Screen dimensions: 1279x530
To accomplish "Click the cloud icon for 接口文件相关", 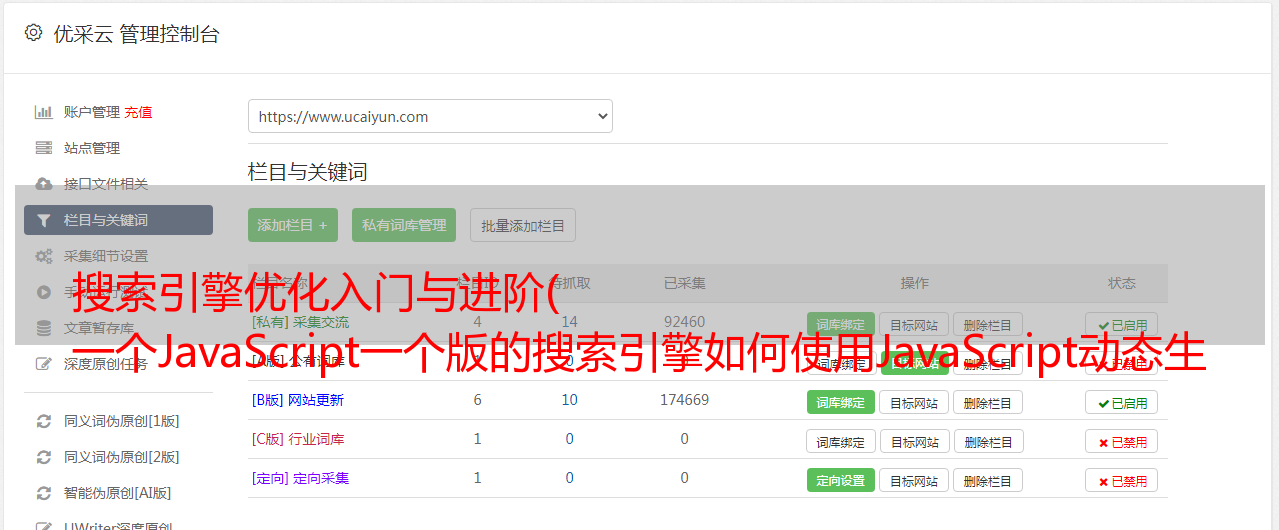I will (x=44, y=184).
